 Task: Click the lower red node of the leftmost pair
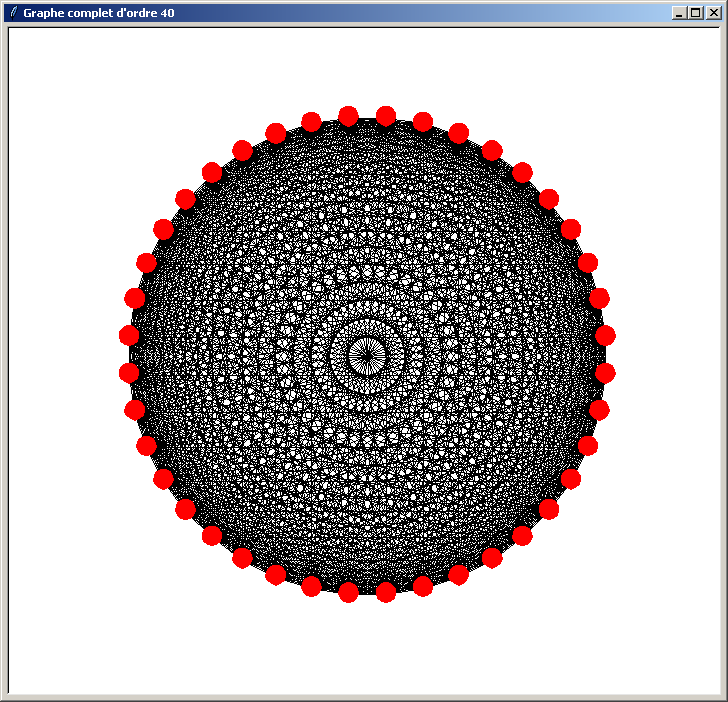click(129, 373)
